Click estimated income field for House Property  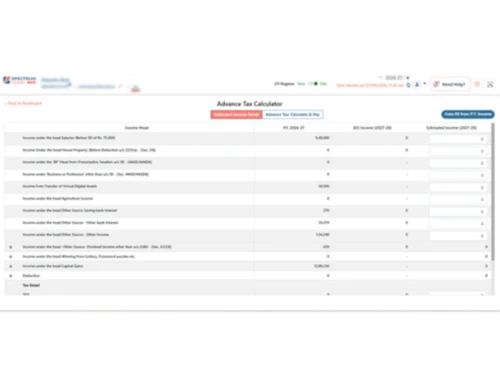point(457,151)
